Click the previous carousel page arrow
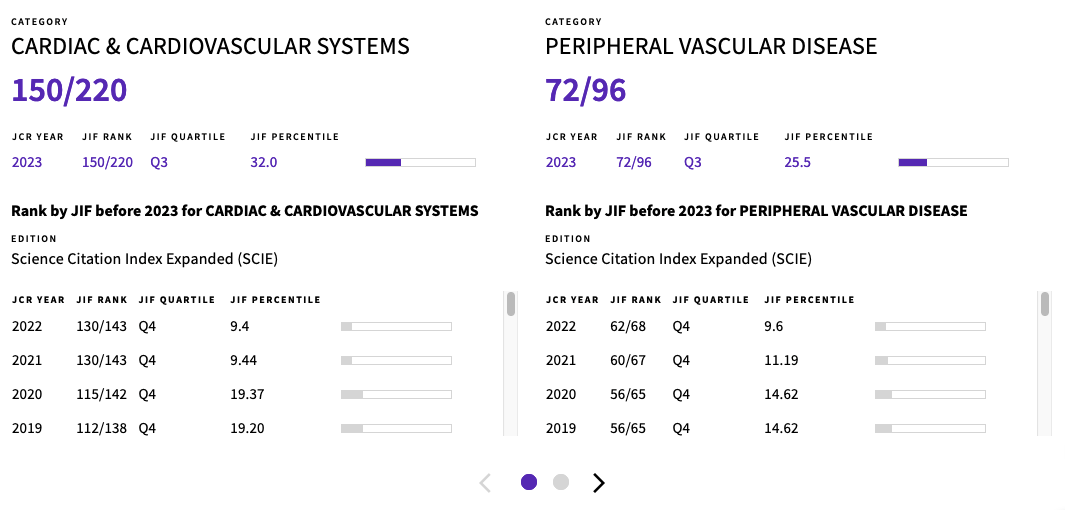The height and width of the screenshot is (510, 1065). (x=485, y=483)
